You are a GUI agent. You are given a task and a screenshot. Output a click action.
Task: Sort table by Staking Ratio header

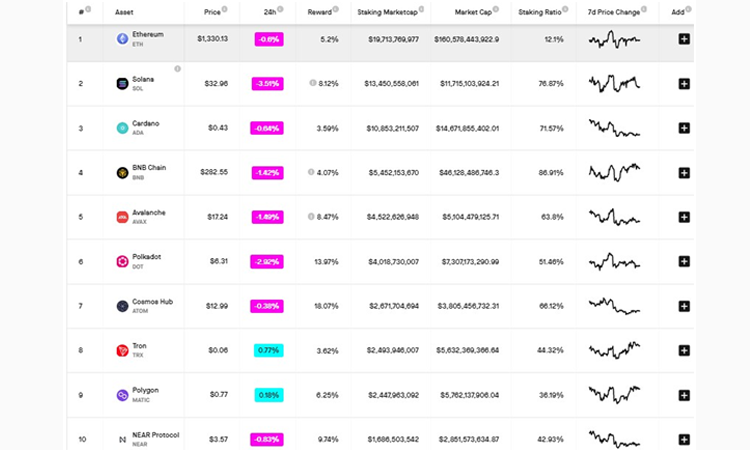pyautogui.click(x=540, y=12)
